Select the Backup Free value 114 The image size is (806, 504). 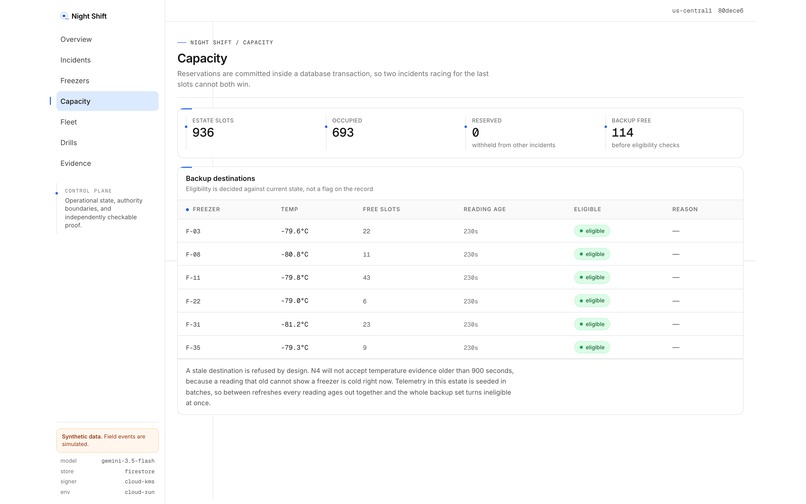(622, 132)
